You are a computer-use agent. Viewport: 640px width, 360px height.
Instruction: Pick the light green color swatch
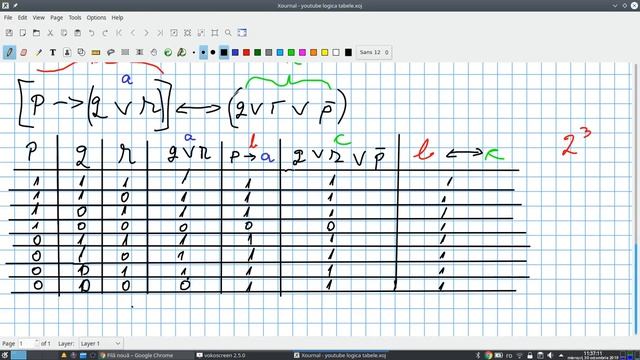coord(291,52)
